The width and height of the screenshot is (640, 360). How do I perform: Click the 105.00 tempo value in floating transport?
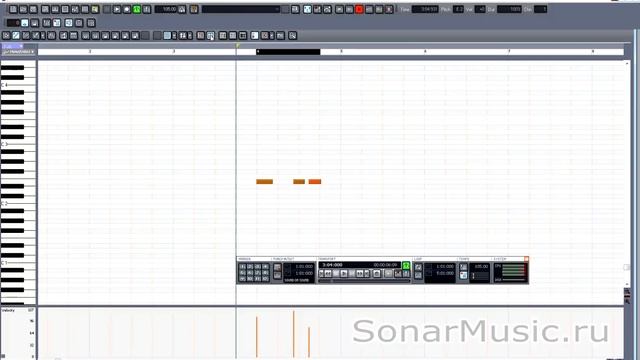click(481, 266)
